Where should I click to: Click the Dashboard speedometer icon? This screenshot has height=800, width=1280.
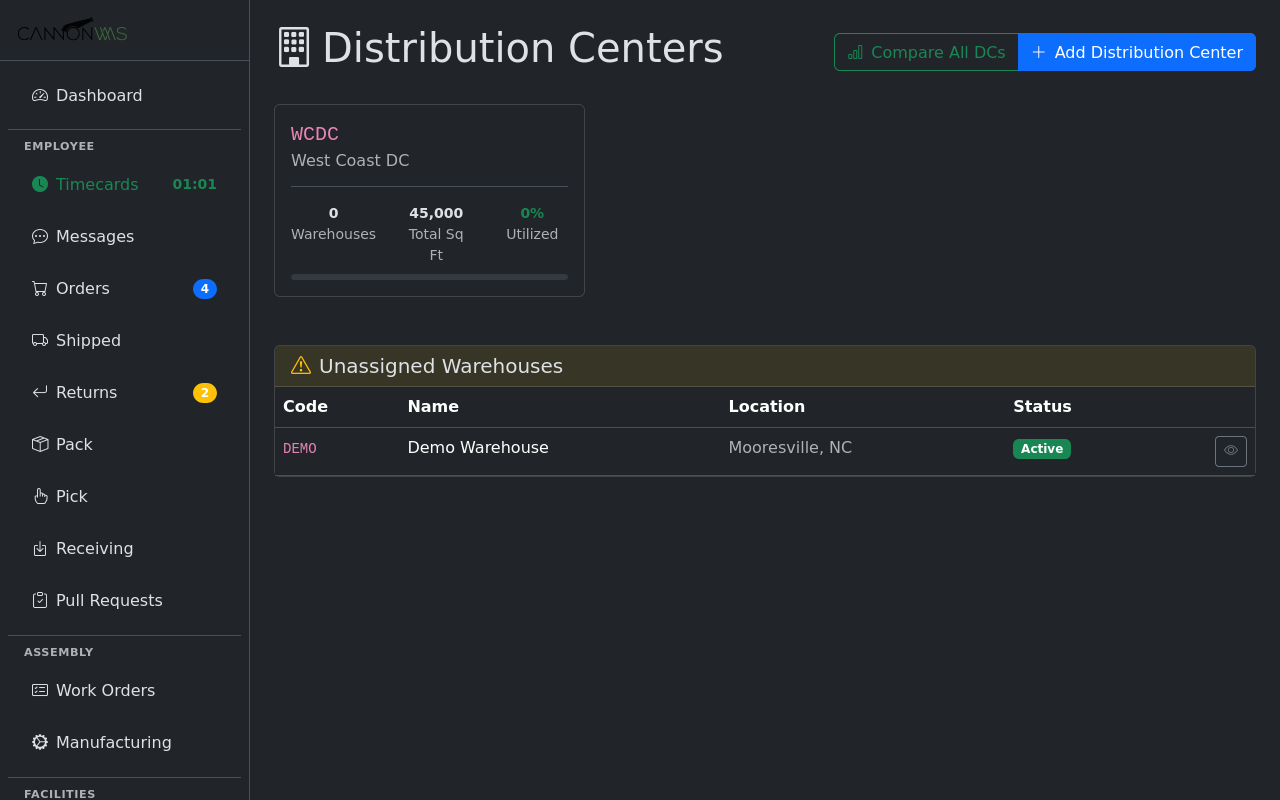point(39,95)
